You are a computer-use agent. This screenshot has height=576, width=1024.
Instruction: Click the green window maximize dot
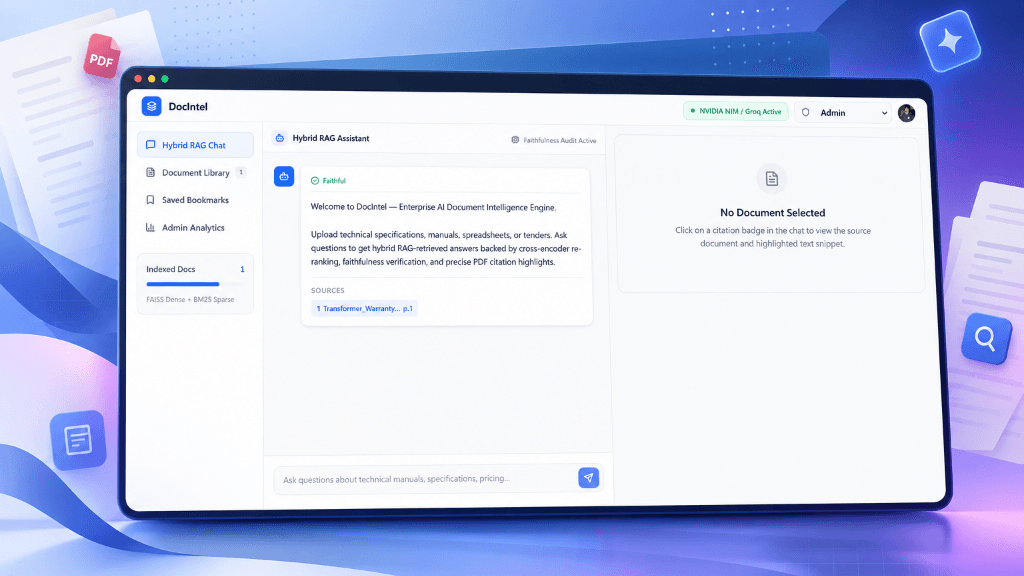pos(165,79)
